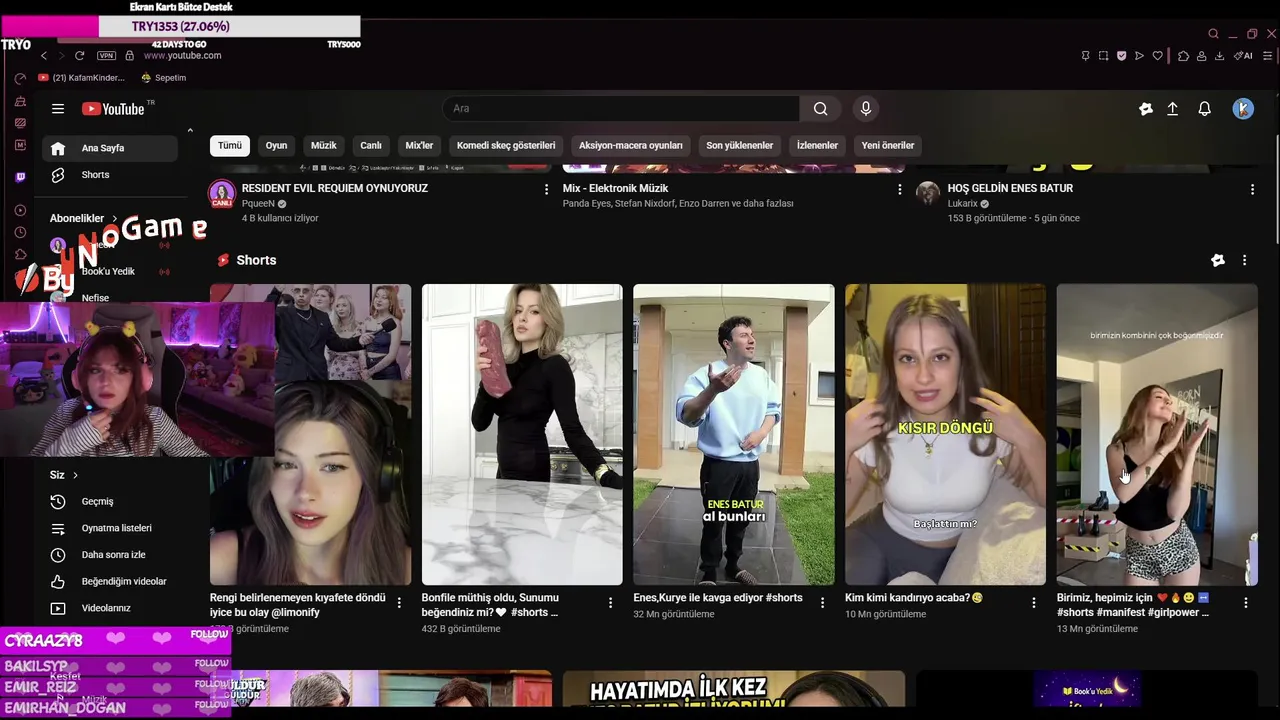
Task: Open the sparkle icon beside upload arrow
Action: (x=1146, y=109)
